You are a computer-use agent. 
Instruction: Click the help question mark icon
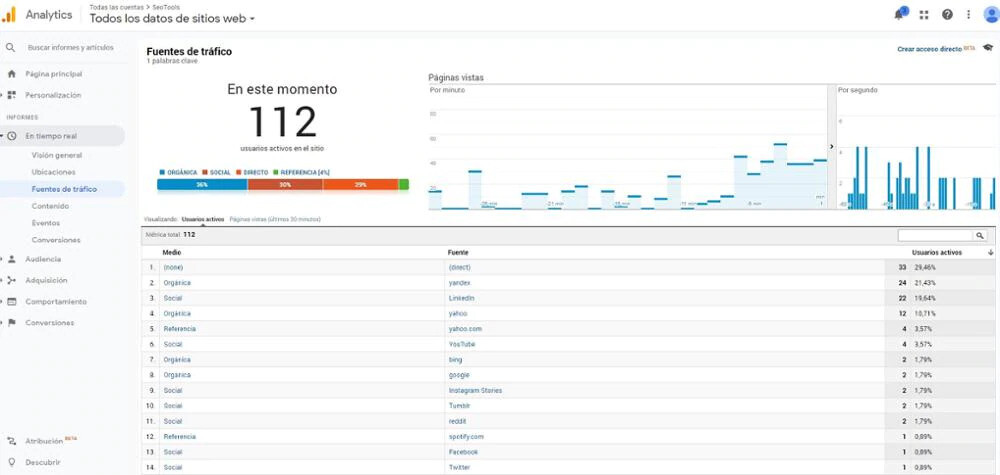947,15
